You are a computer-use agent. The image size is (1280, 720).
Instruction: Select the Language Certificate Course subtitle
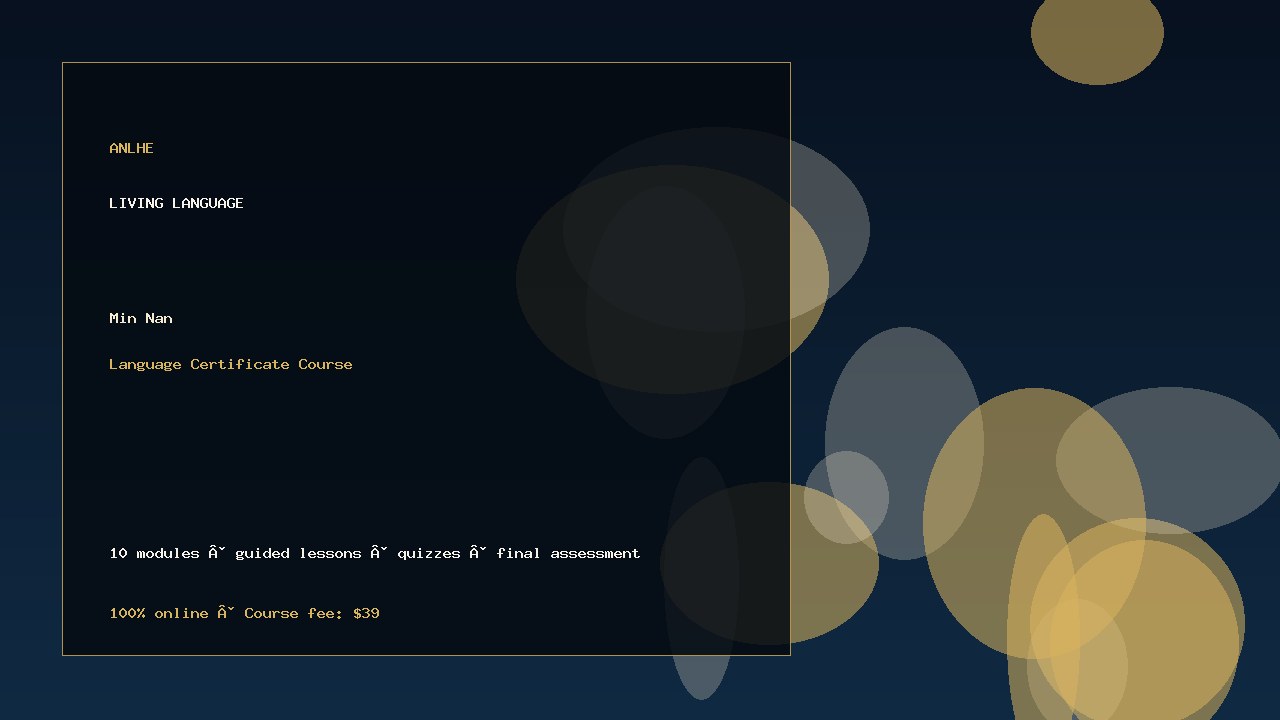[x=231, y=364]
